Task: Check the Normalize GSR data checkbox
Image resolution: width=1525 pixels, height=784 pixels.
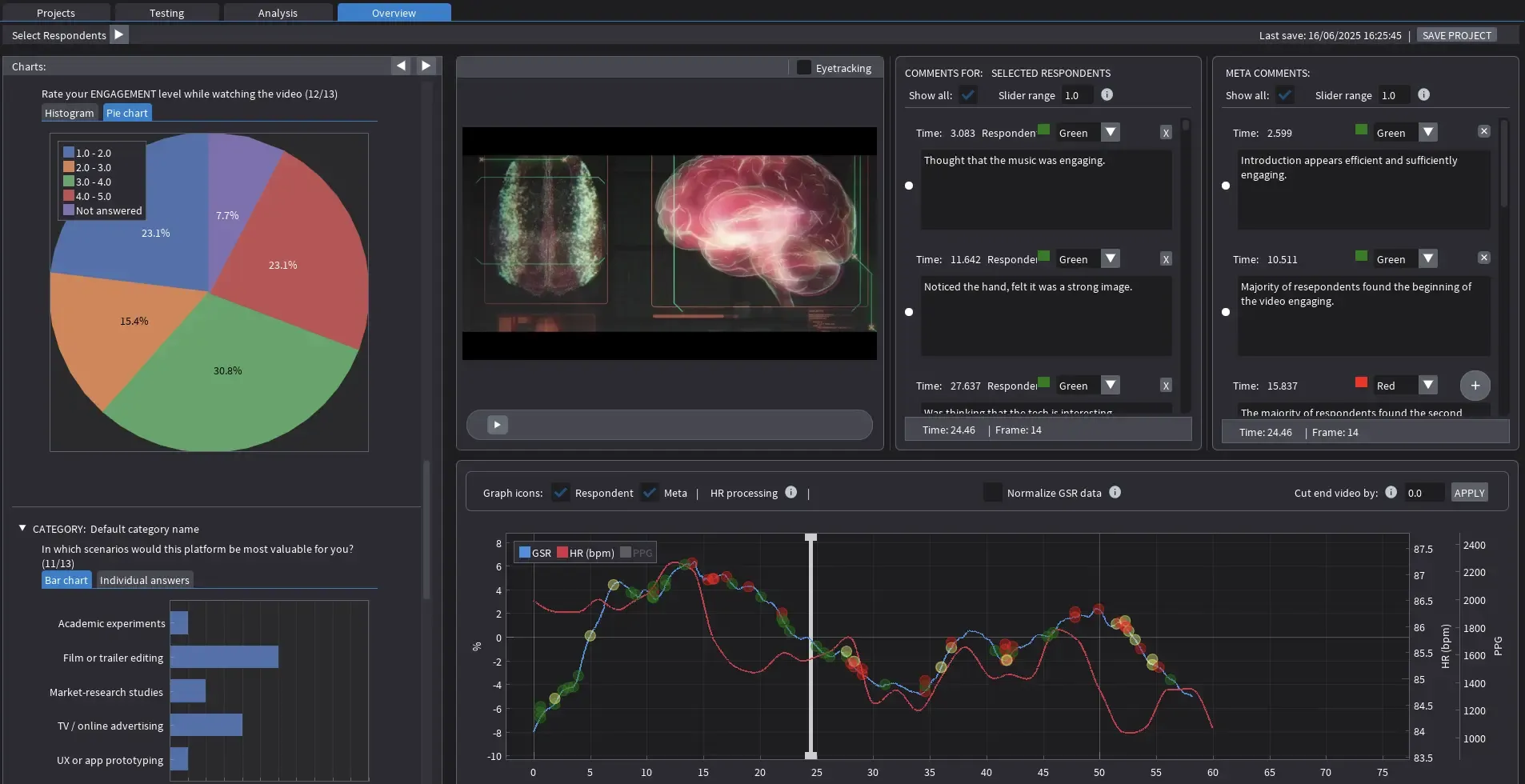Action: click(x=994, y=493)
